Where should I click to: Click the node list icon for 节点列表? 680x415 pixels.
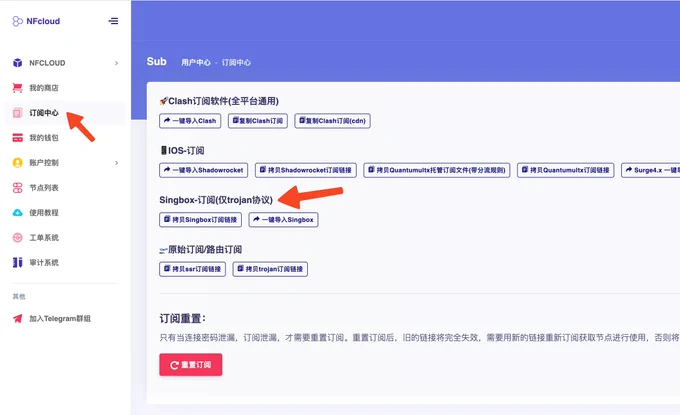(x=17, y=188)
